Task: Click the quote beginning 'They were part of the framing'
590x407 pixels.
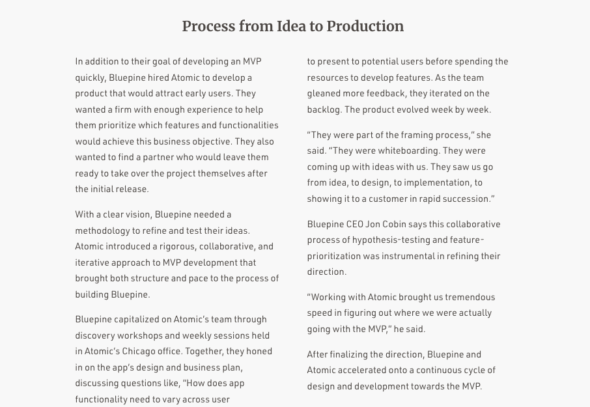Action: pos(401,167)
